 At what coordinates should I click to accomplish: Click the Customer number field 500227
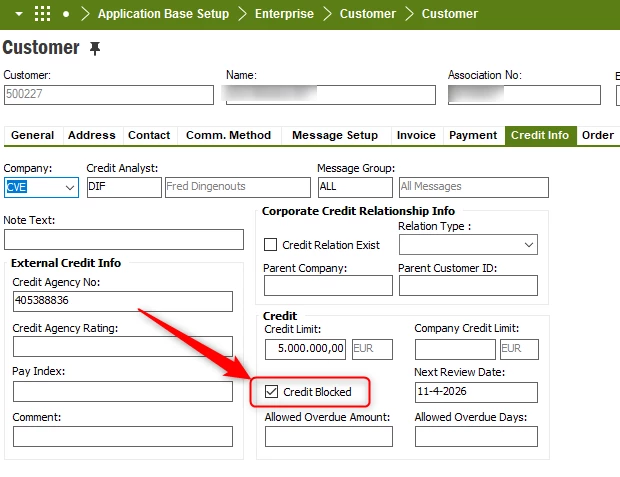pyautogui.click(x=109, y=95)
